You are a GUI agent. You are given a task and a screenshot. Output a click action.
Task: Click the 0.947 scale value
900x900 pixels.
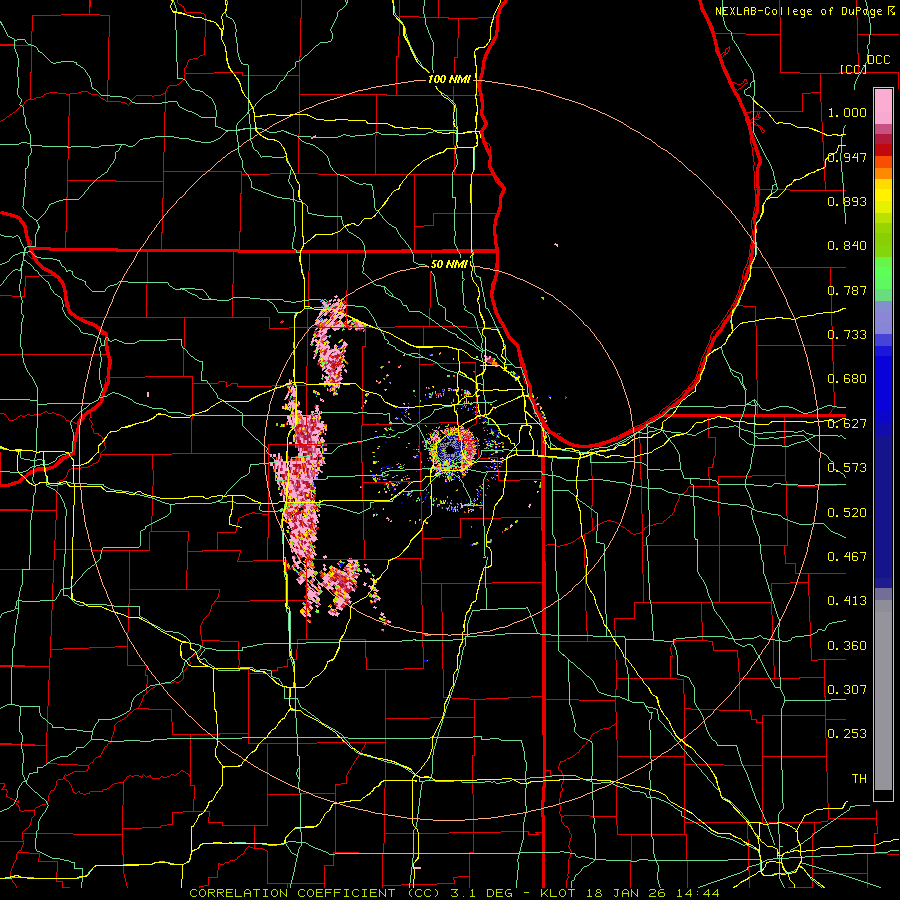(x=847, y=157)
